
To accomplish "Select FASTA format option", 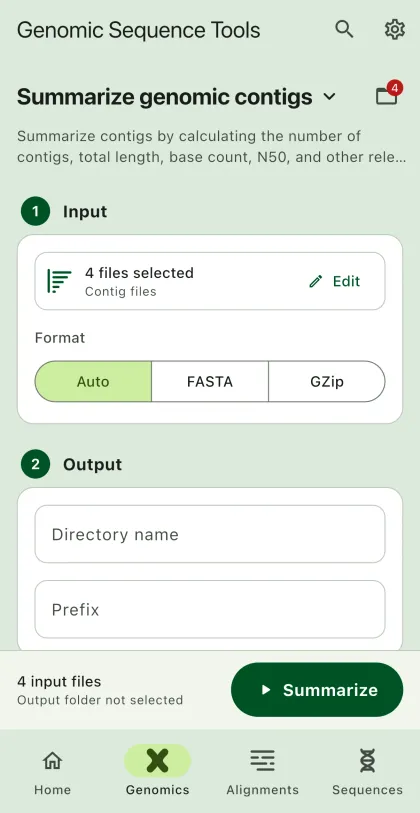I will click(210, 382).
